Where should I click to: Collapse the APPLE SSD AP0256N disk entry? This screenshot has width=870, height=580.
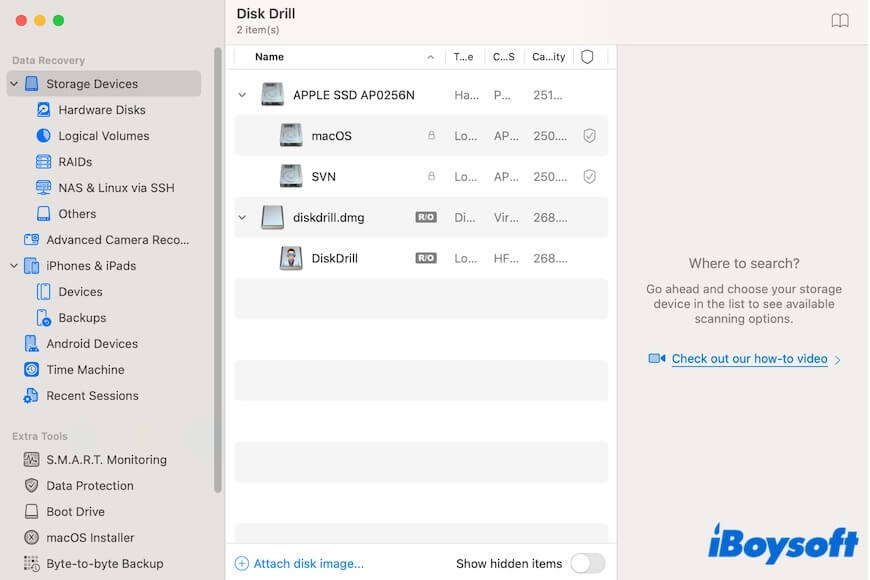tap(242, 94)
